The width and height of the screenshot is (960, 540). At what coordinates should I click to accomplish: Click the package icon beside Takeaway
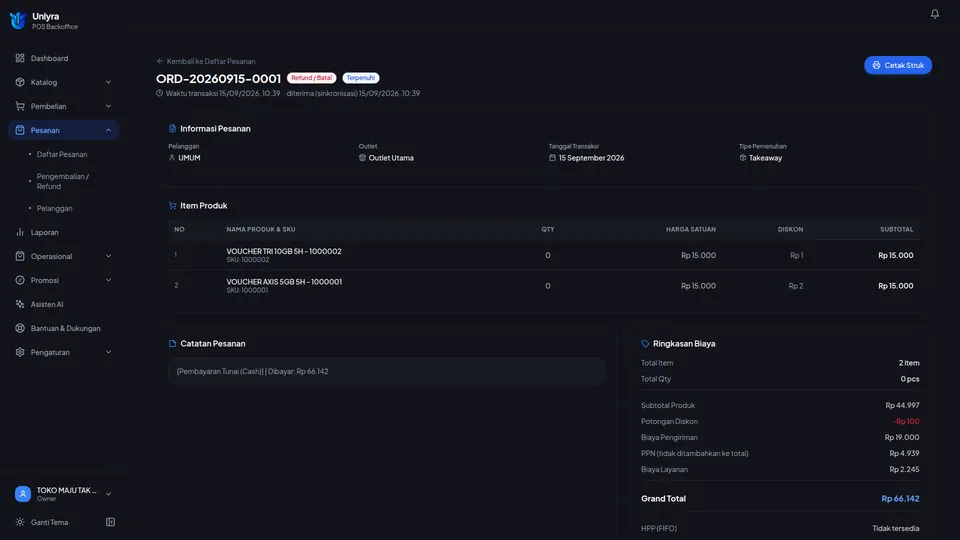743,158
